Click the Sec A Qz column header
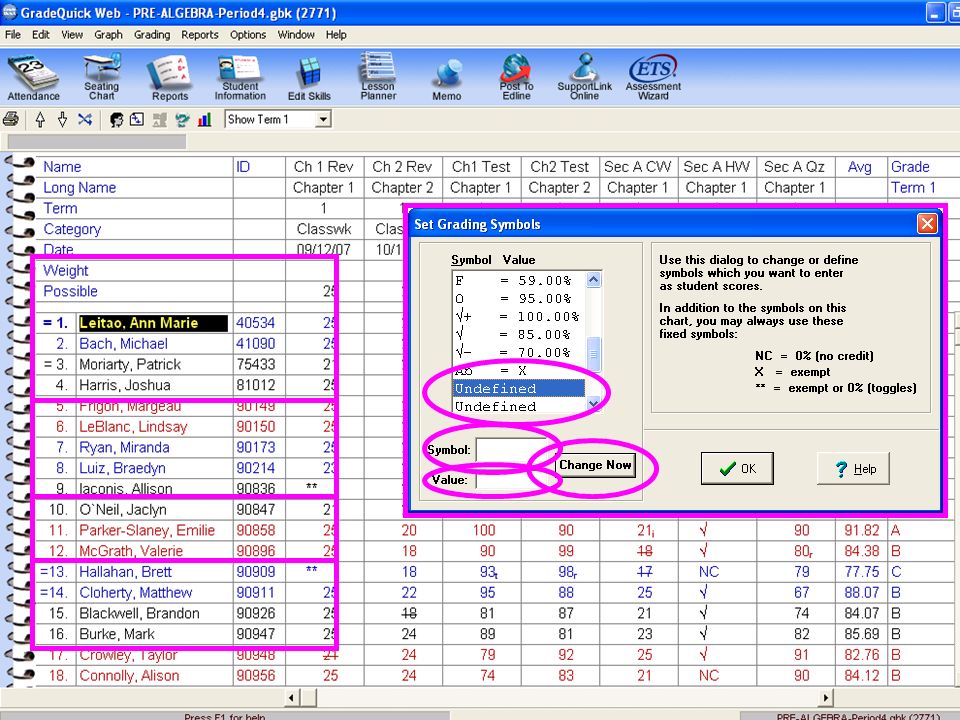 coord(795,167)
